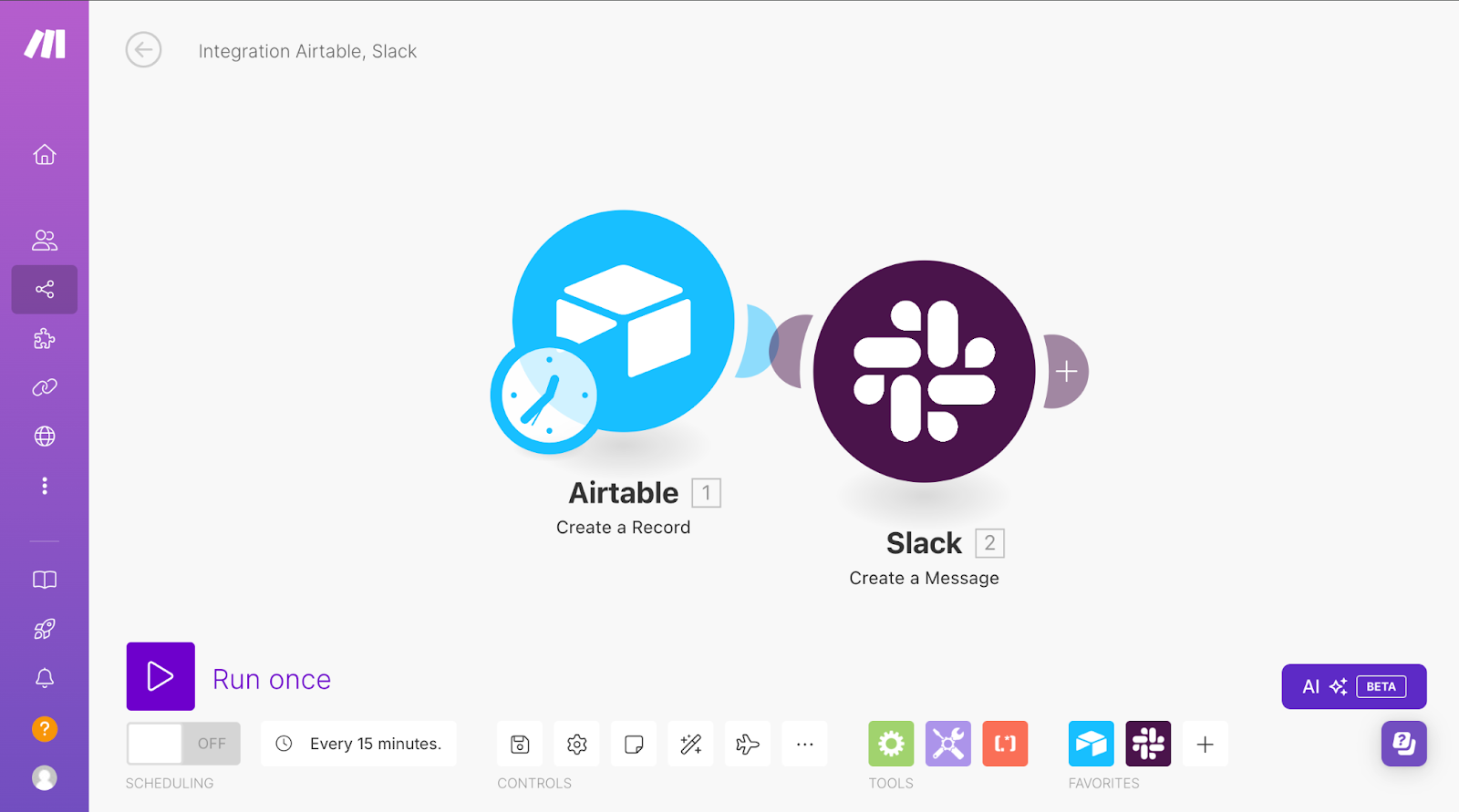Image resolution: width=1459 pixels, height=812 pixels.
Task: Open Connections link icon in sidebar
Action: (x=45, y=387)
